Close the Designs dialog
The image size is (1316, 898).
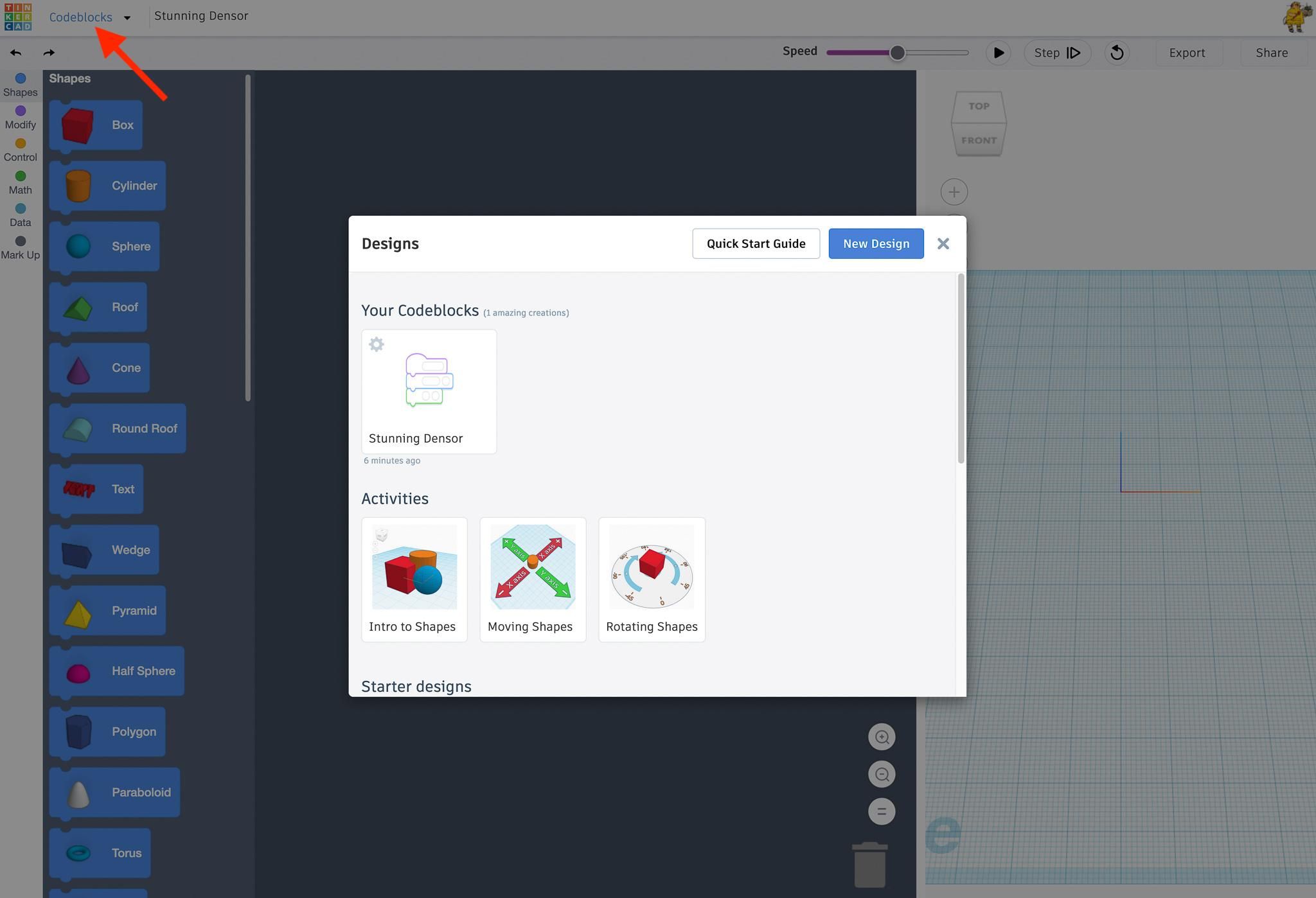[x=943, y=243]
